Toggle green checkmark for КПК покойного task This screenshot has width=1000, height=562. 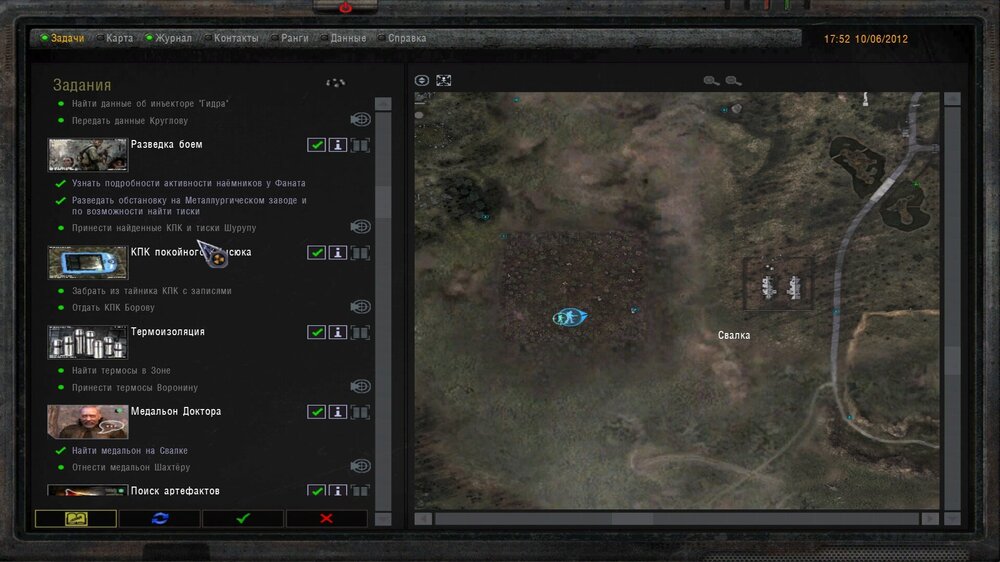coord(316,253)
